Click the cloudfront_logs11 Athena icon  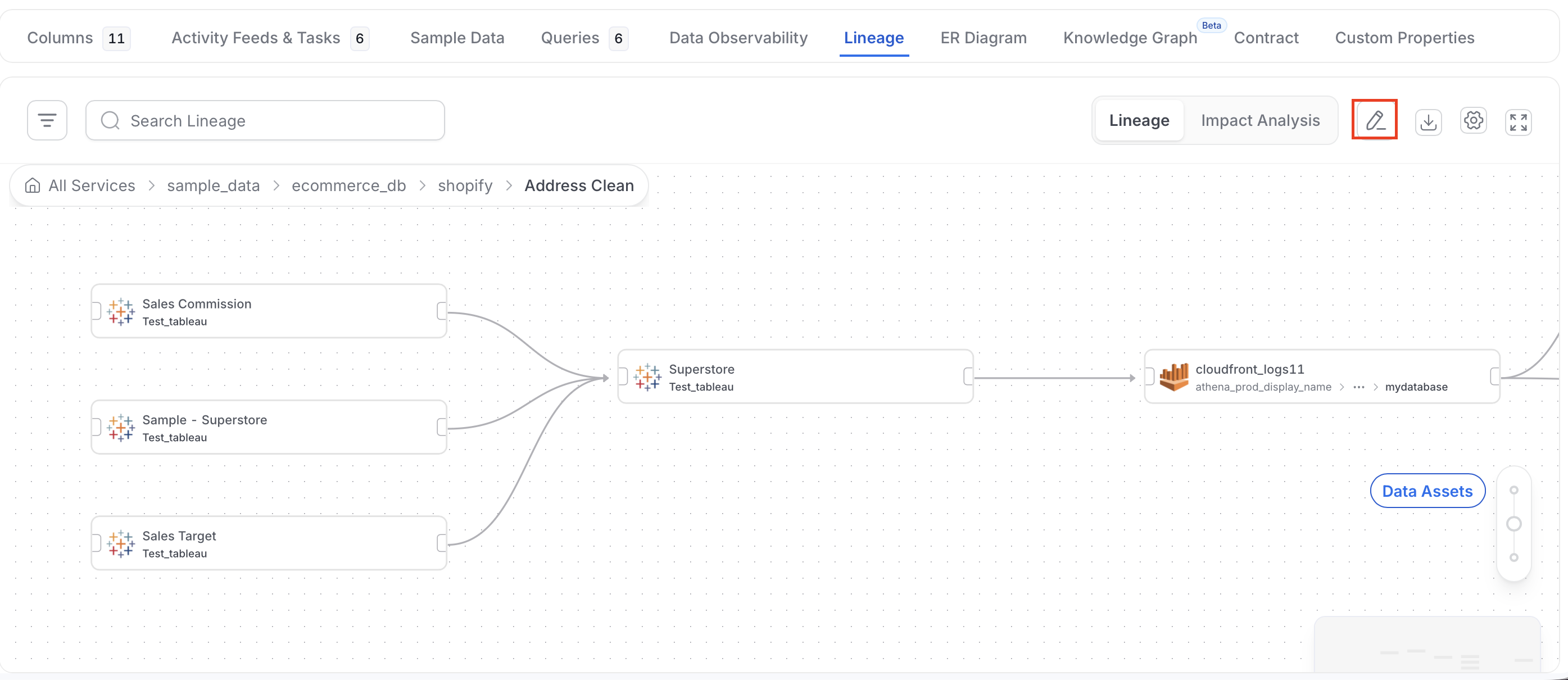(1173, 377)
